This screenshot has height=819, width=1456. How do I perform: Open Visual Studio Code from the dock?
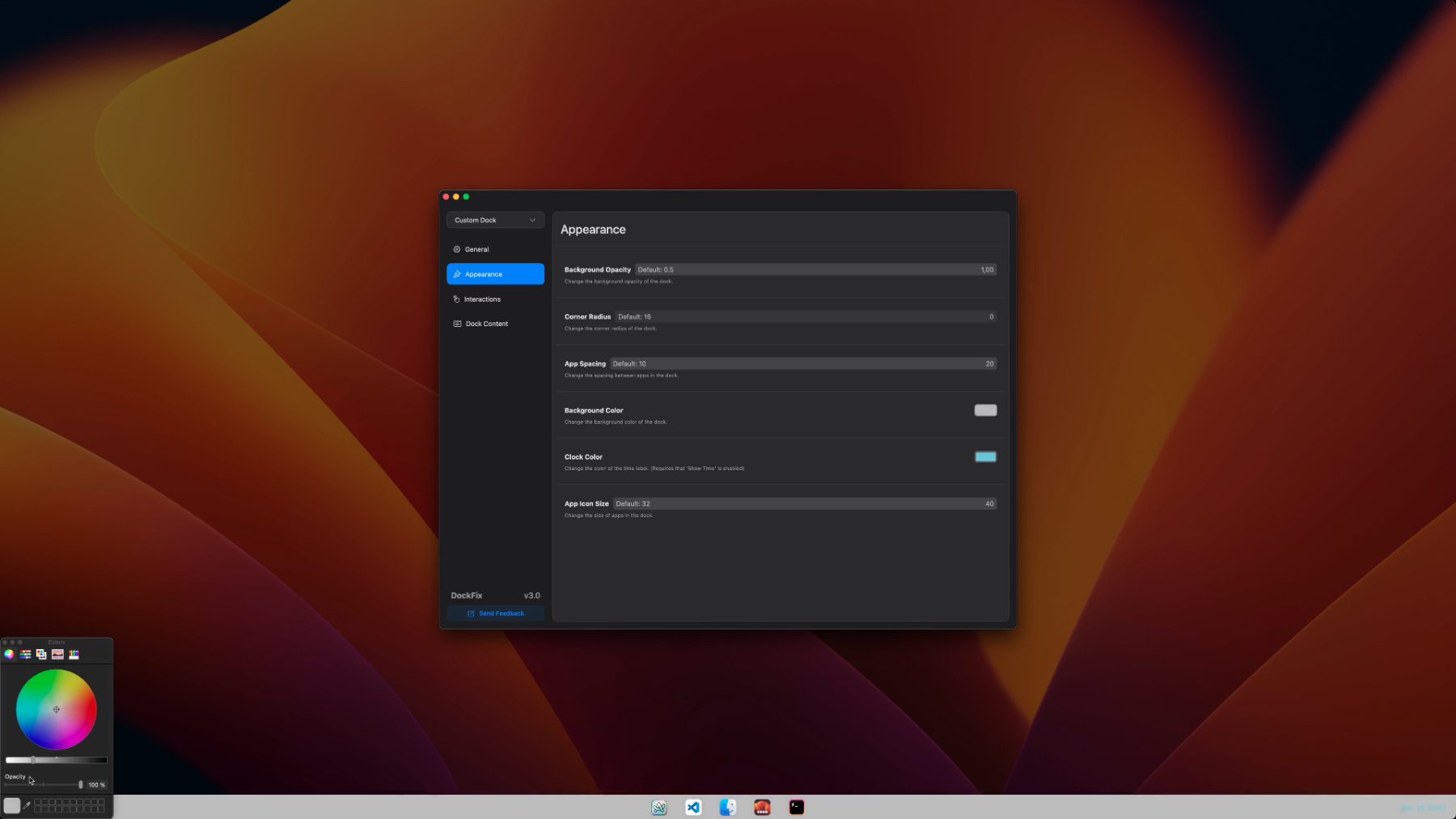click(x=693, y=807)
